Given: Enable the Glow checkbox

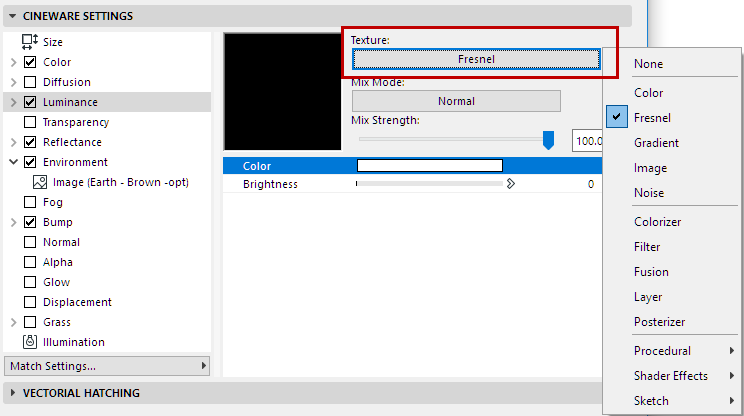Looking at the screenshot, I should tap(30, 282).
